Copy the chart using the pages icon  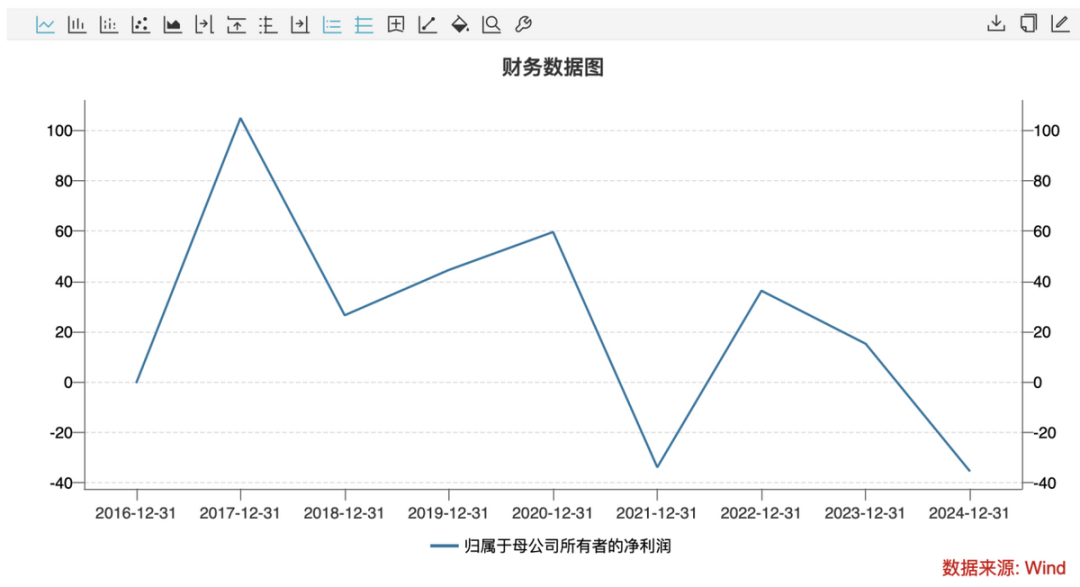tap(1028, 24)
